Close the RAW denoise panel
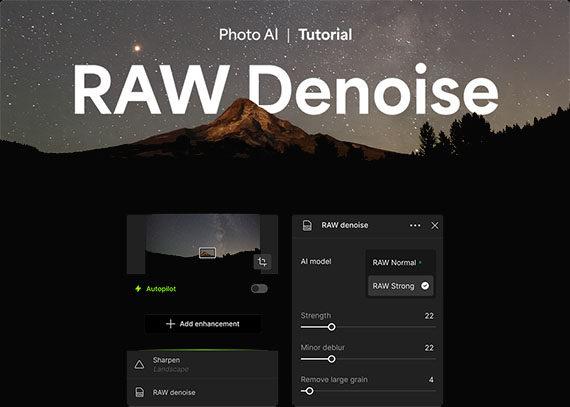The width and height of the screenshot is (570, 407). [435, 225]
